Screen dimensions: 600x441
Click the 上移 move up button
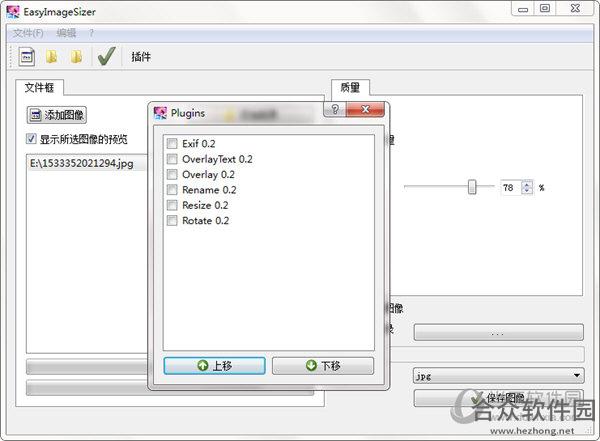(214, 366)
